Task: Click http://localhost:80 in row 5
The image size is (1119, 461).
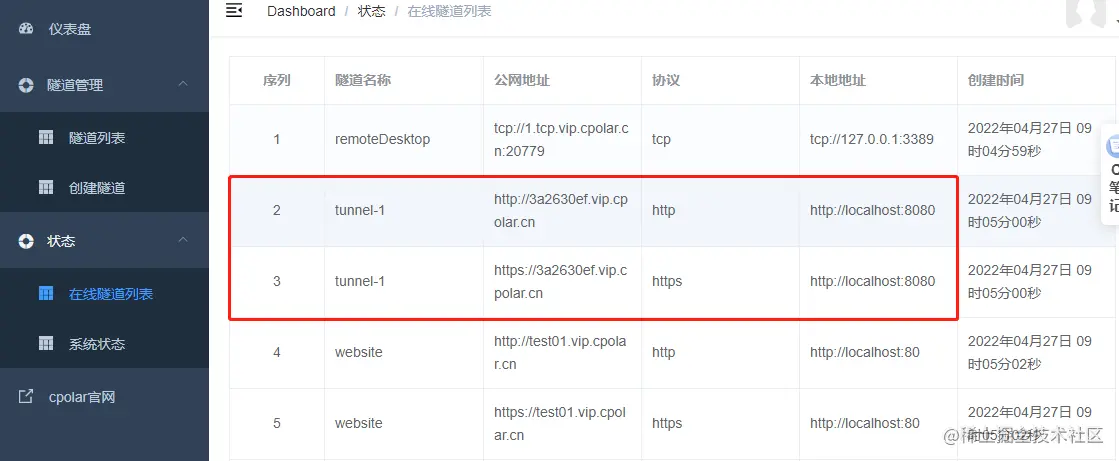Action: [865, 423]
